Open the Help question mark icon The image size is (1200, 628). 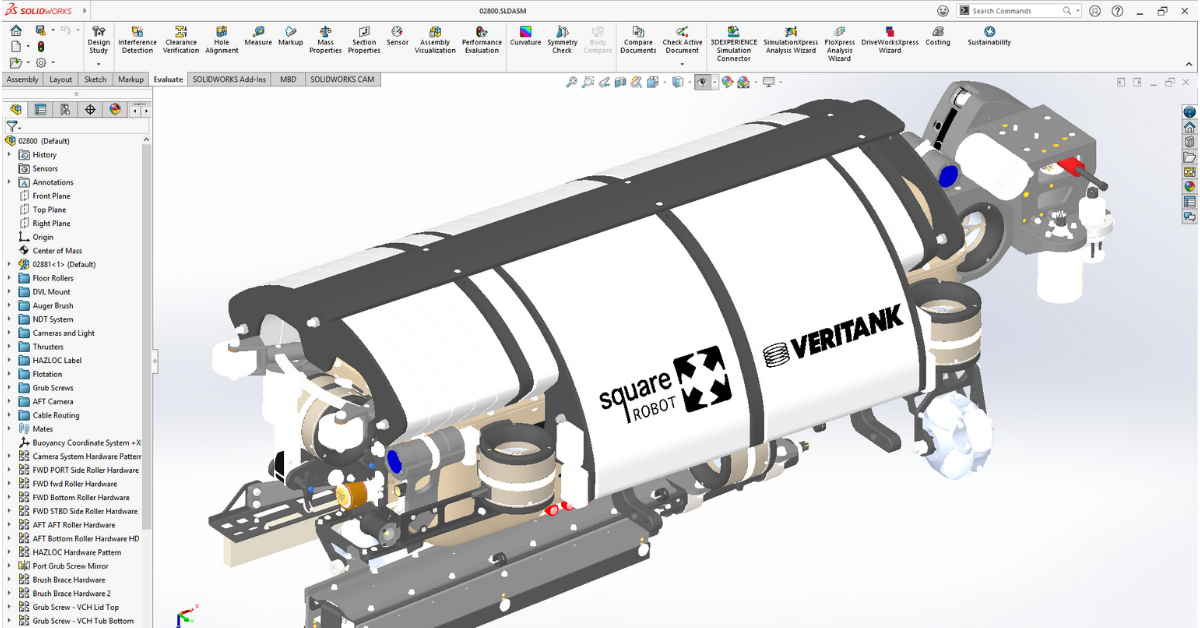(1117, 10)
